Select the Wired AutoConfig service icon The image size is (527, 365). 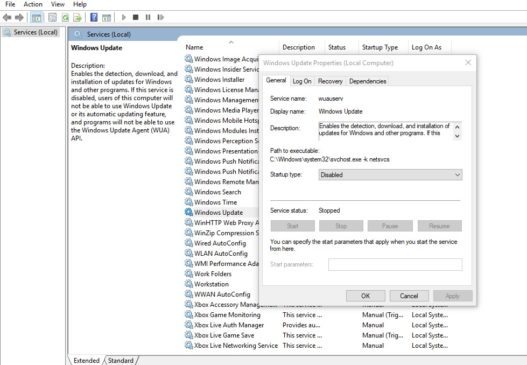pos(189,243)
